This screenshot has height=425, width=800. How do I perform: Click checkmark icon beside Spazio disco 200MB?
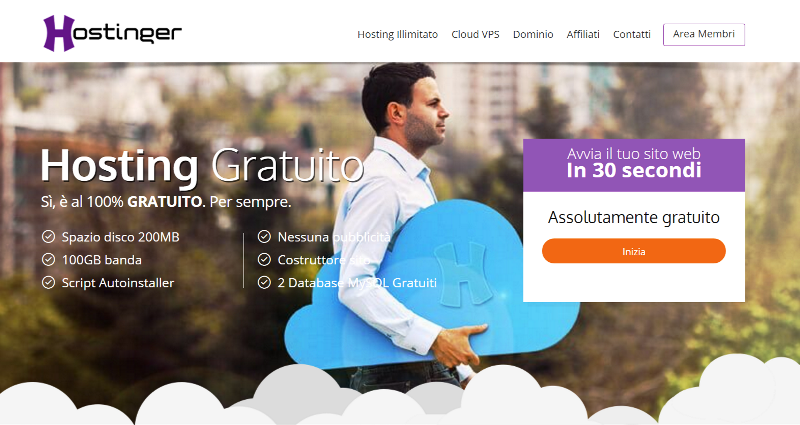(48, 237)
